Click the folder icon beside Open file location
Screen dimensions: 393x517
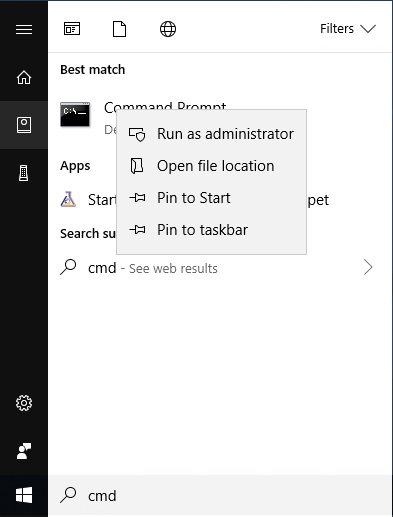[137, 166]
